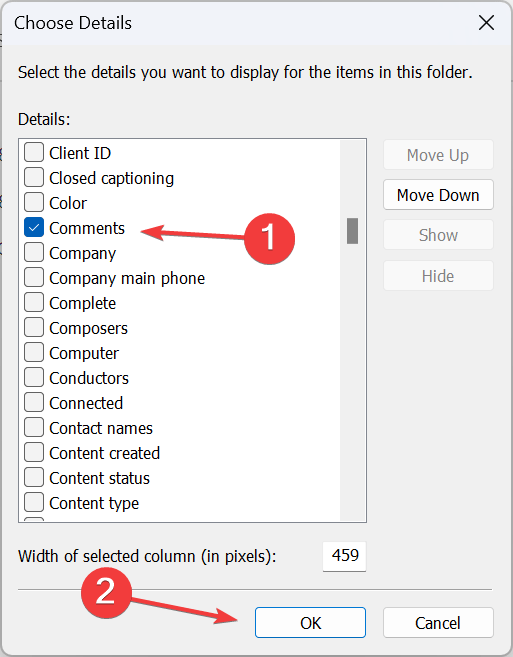Enable the Content status detail
Image resolution: width=513 pixels, height=657 pixels.
[x=34, y=478]
